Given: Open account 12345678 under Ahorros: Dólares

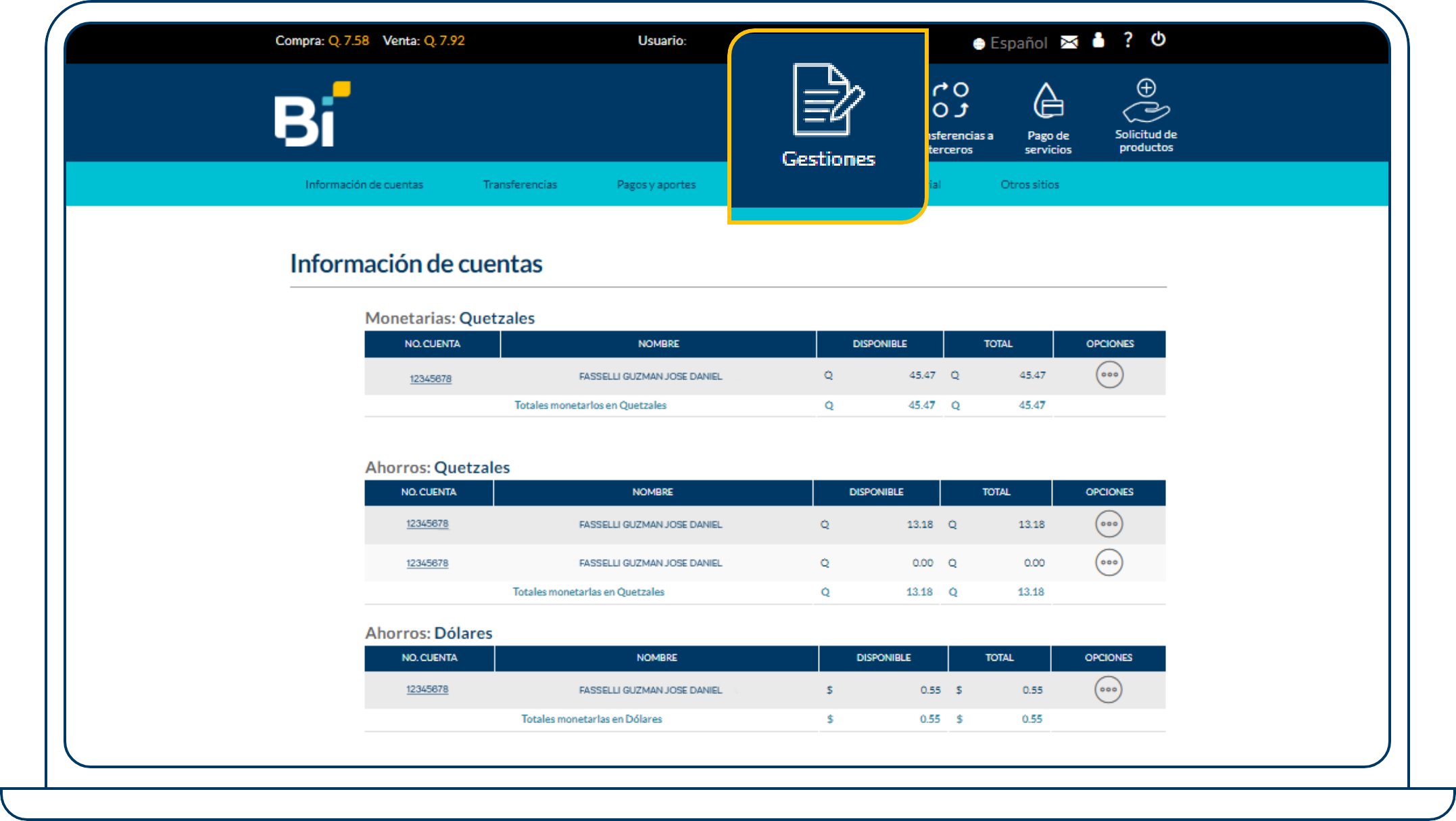Looking at the screenshot, I should pos(427,689).
